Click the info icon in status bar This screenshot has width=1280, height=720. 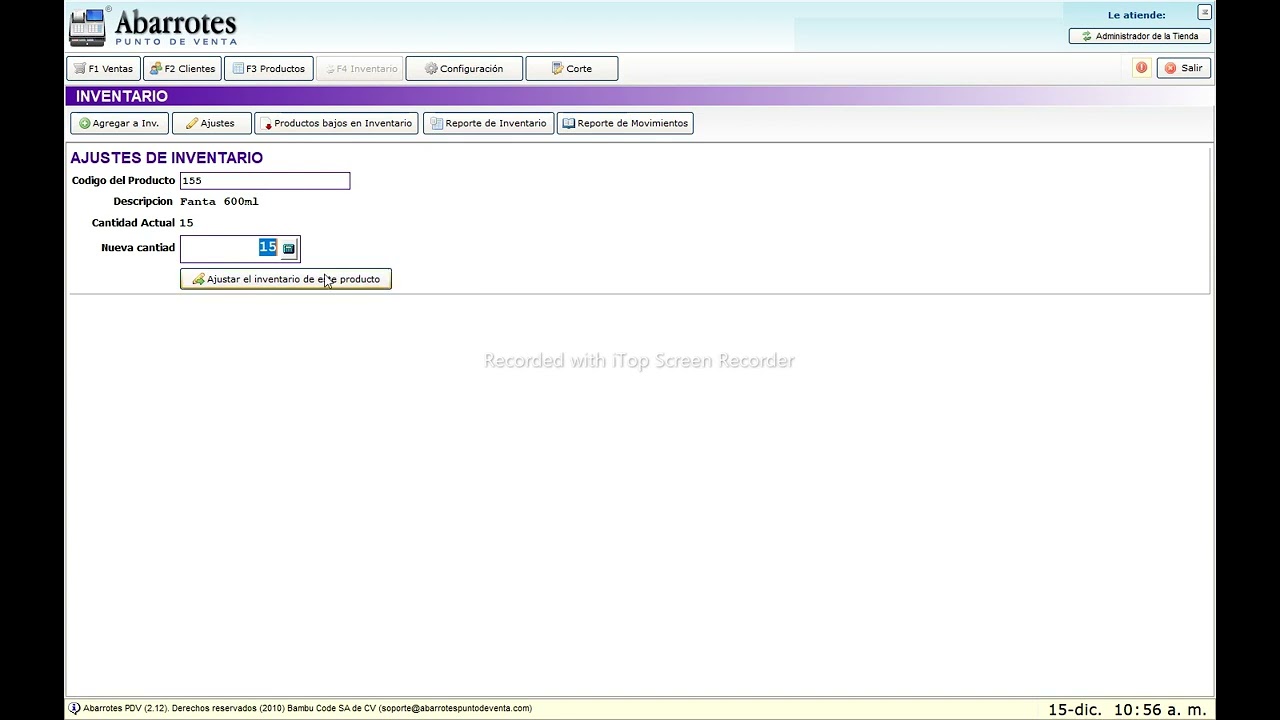[x=74, y=708]
